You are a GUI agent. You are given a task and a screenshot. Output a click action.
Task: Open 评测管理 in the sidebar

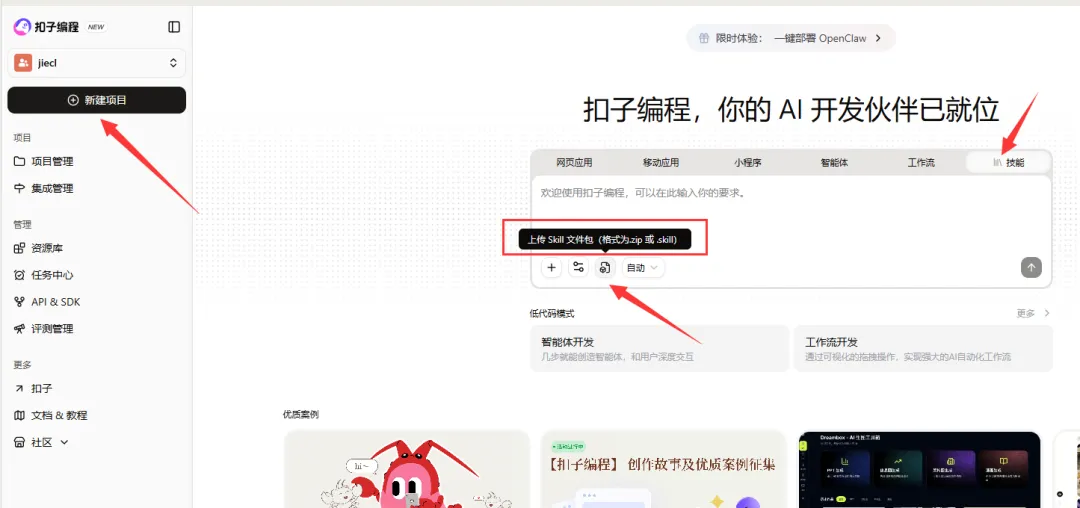click(x=52, y=328)
